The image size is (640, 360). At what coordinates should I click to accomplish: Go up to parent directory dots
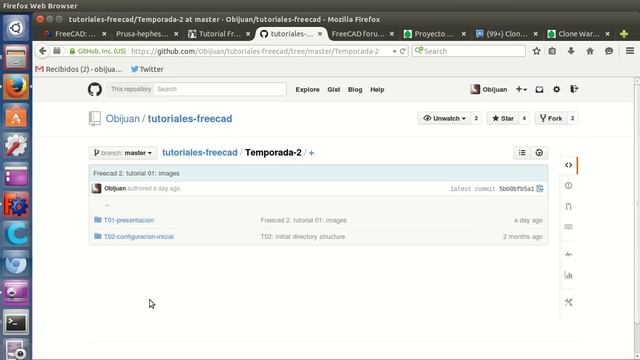click(107, 204)
